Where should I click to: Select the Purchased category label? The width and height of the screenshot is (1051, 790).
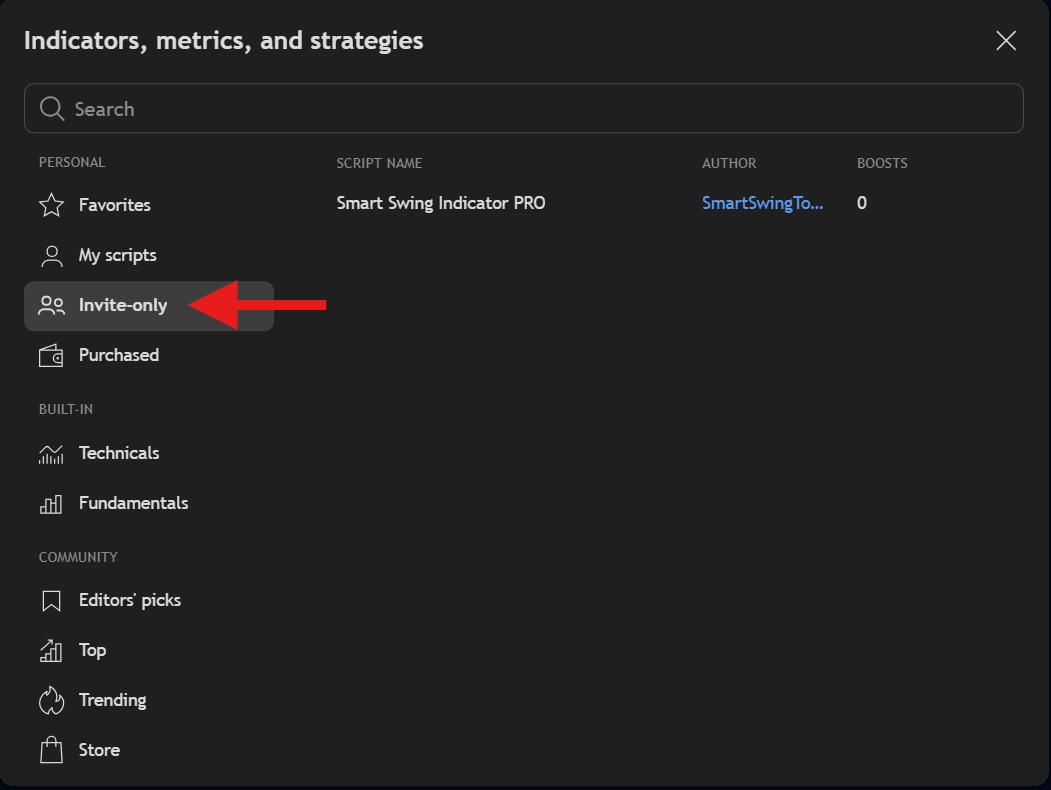coord(119,355)
